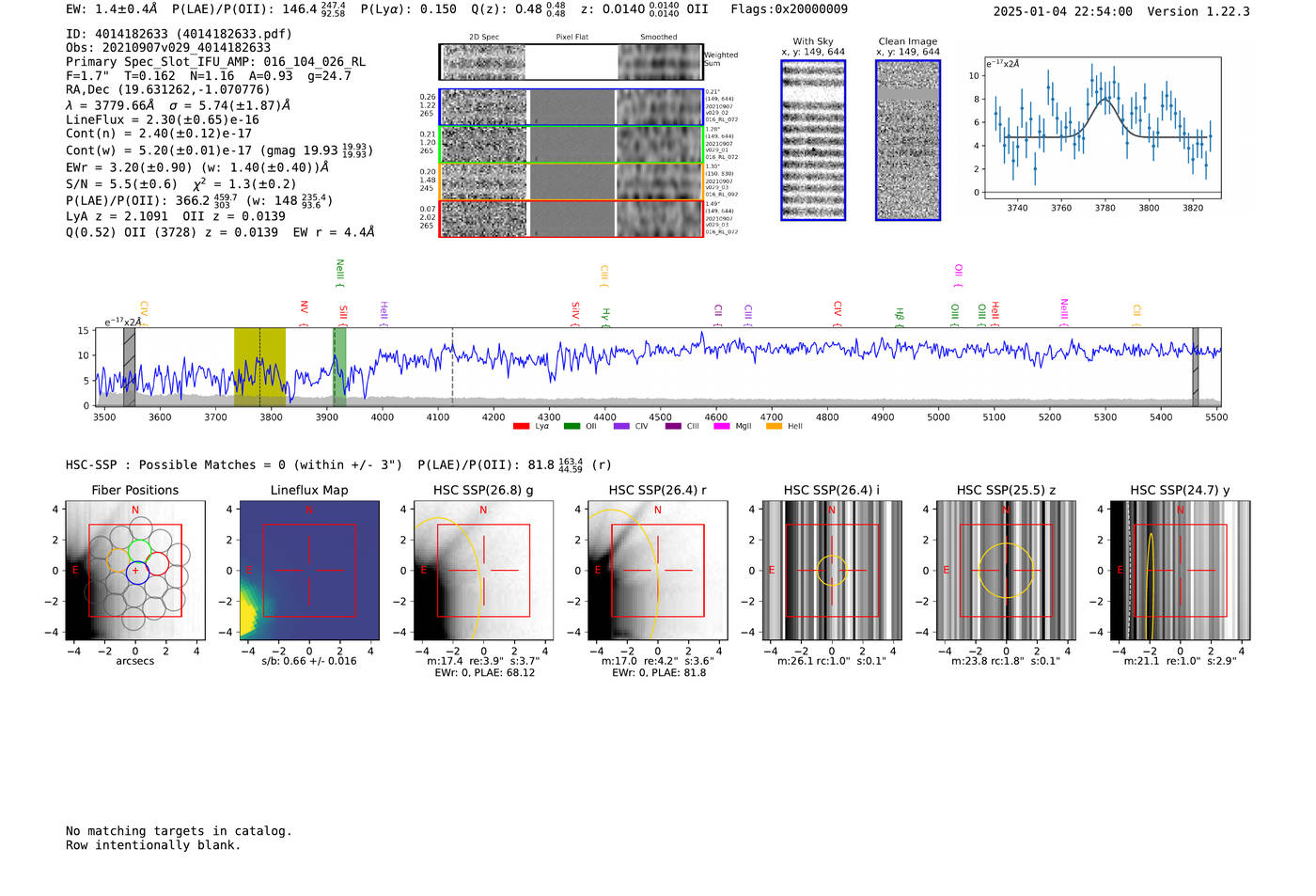Screen dimensions: 1316x896
Task: Select the NV line marker label
Action: click(x=304, y=313)
